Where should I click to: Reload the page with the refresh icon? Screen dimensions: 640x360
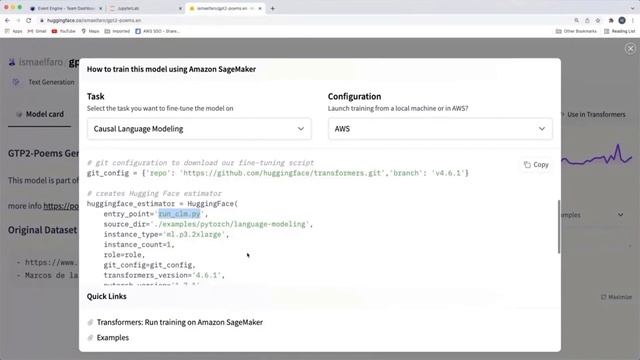pos(29,20)
